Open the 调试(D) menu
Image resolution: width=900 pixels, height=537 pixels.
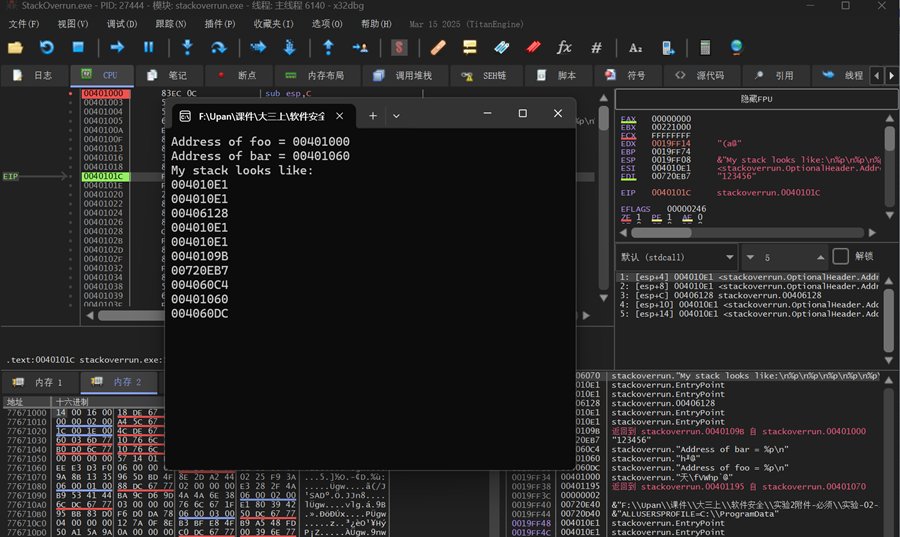[122, 23]
